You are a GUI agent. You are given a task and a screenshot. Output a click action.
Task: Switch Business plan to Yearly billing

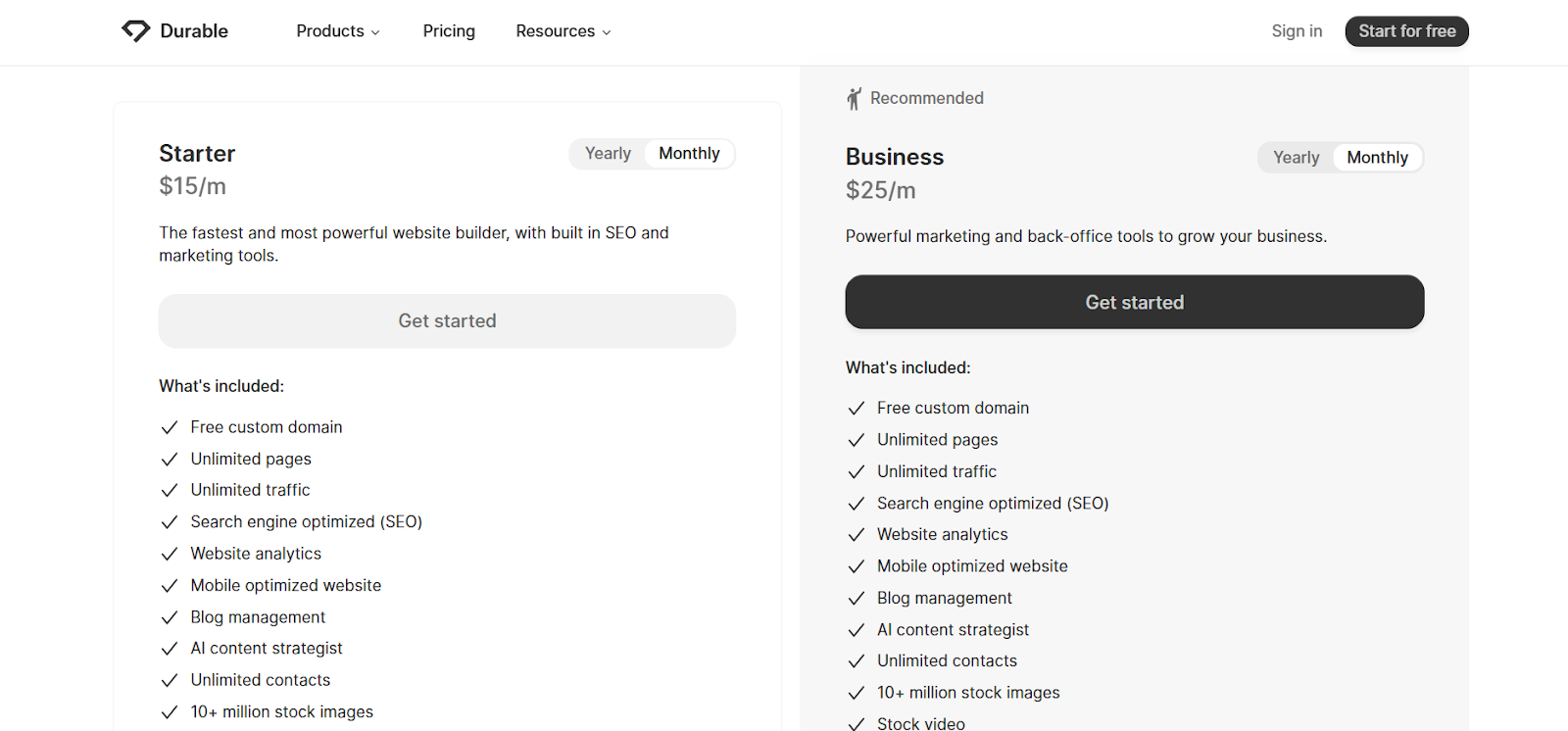point(1296,158)
